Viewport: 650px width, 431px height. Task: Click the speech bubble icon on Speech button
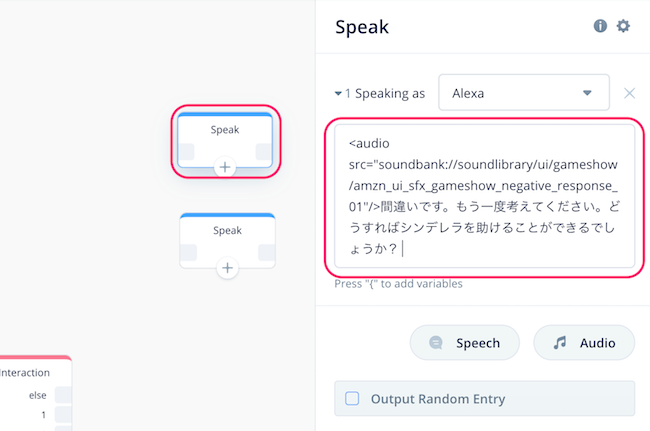point(436,343)
